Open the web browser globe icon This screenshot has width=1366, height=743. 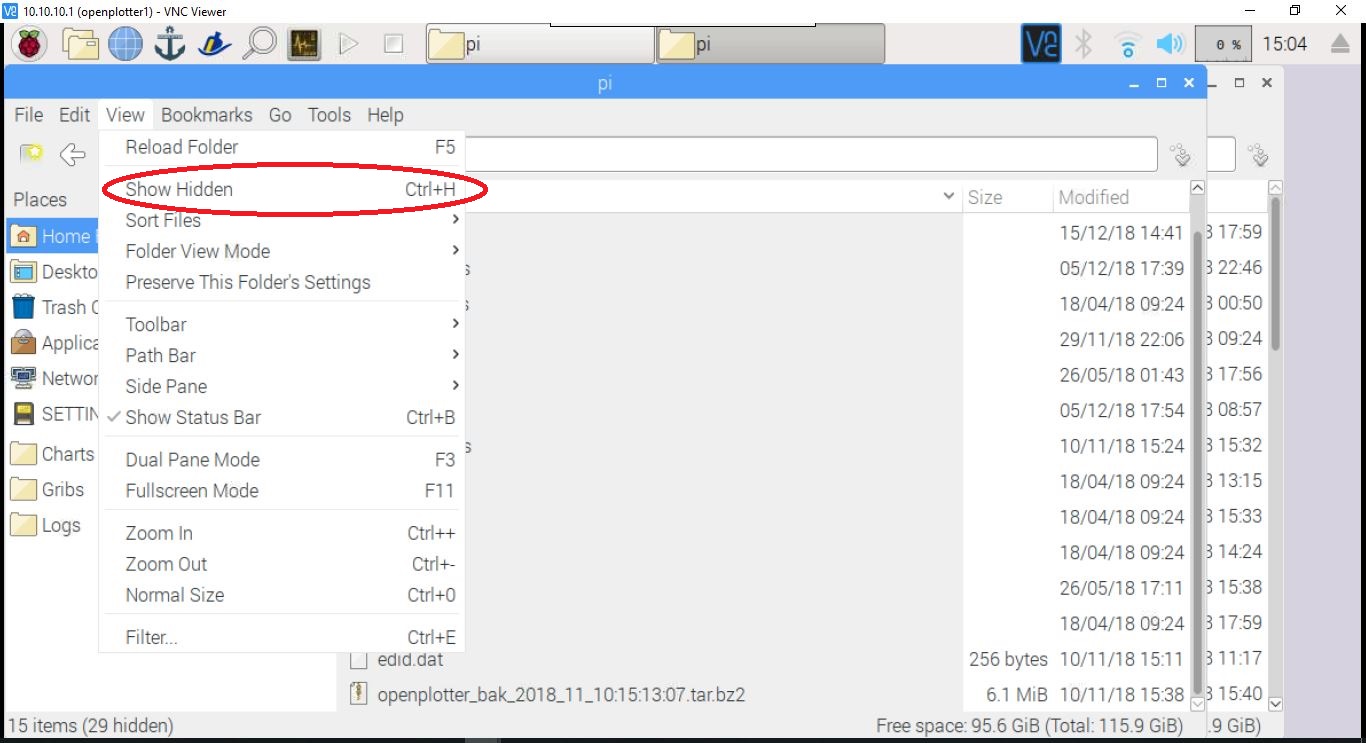tap(124, 44)
